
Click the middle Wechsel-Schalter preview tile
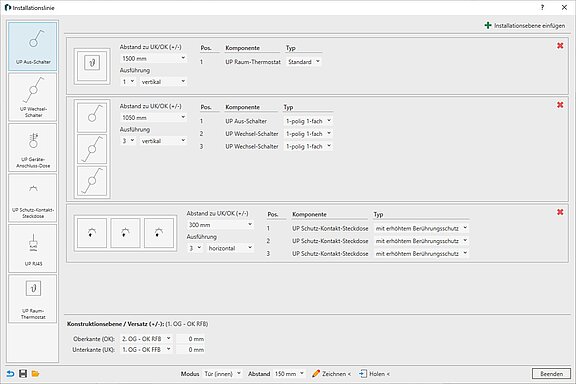(x=92, y=149)
